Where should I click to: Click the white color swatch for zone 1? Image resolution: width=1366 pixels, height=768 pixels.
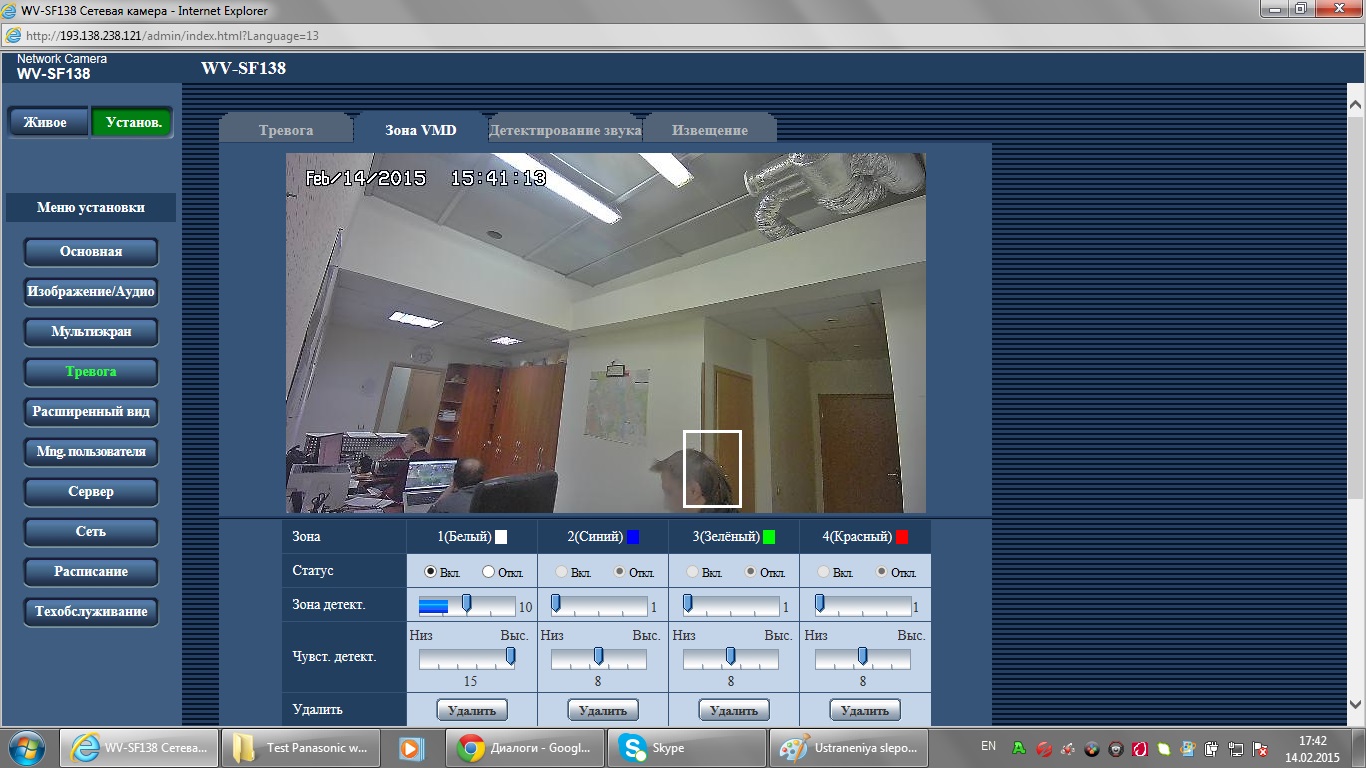point(501,537)
